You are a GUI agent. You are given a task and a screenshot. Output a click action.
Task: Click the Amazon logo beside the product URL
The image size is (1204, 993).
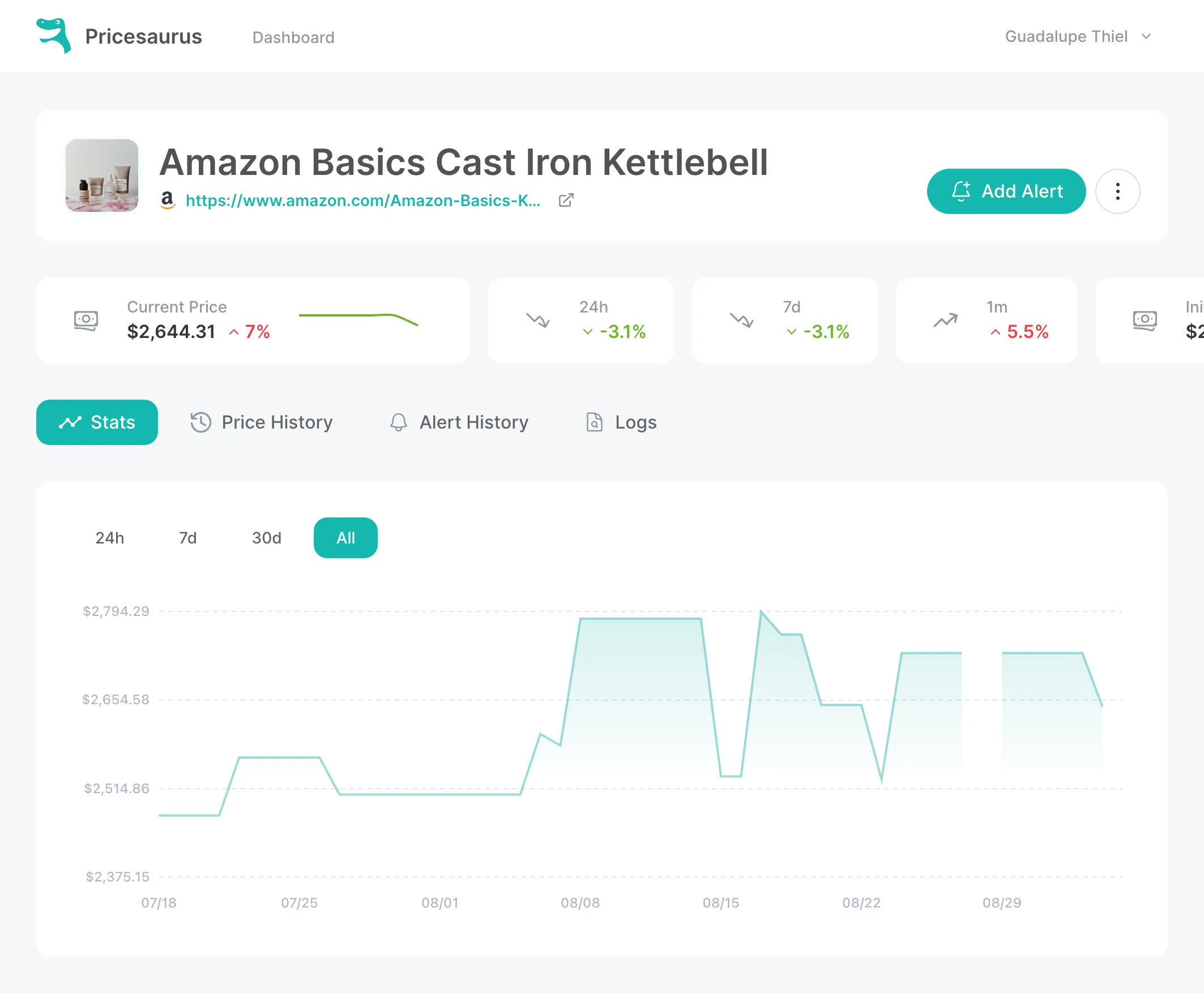[x=167, y=201]
